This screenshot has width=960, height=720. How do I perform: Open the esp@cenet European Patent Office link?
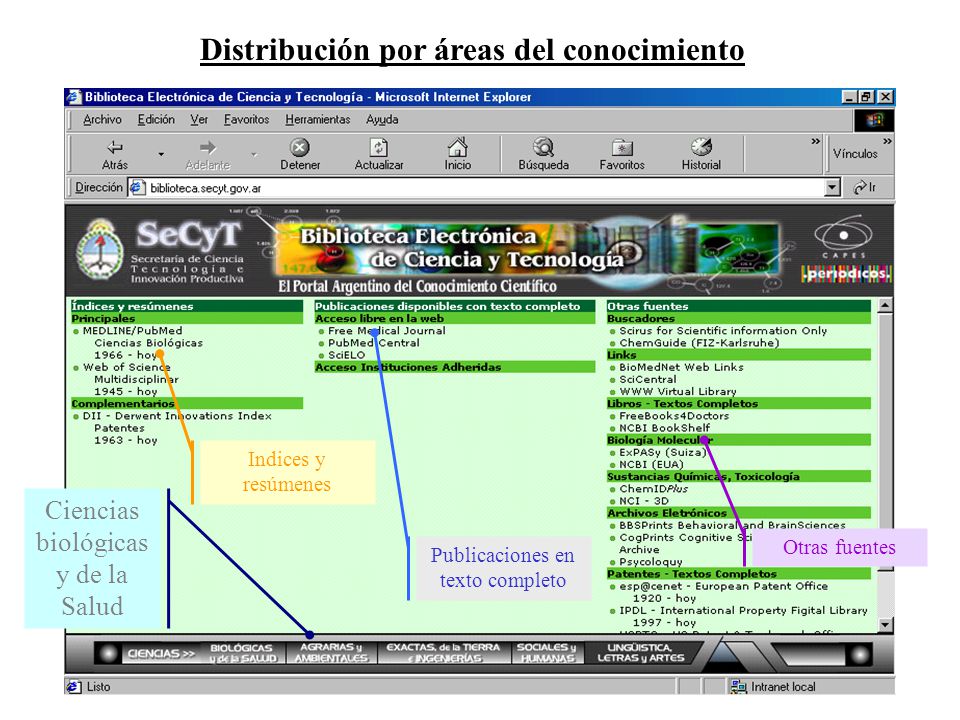coord(723,586)
